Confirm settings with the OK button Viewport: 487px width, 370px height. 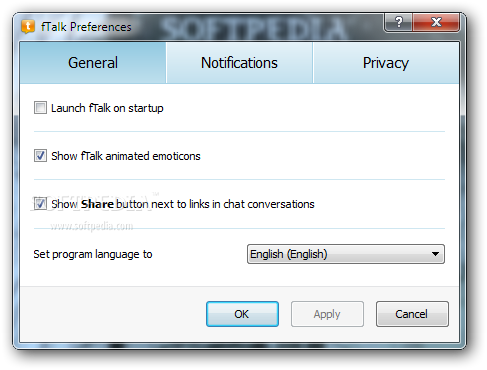point(242,314)
